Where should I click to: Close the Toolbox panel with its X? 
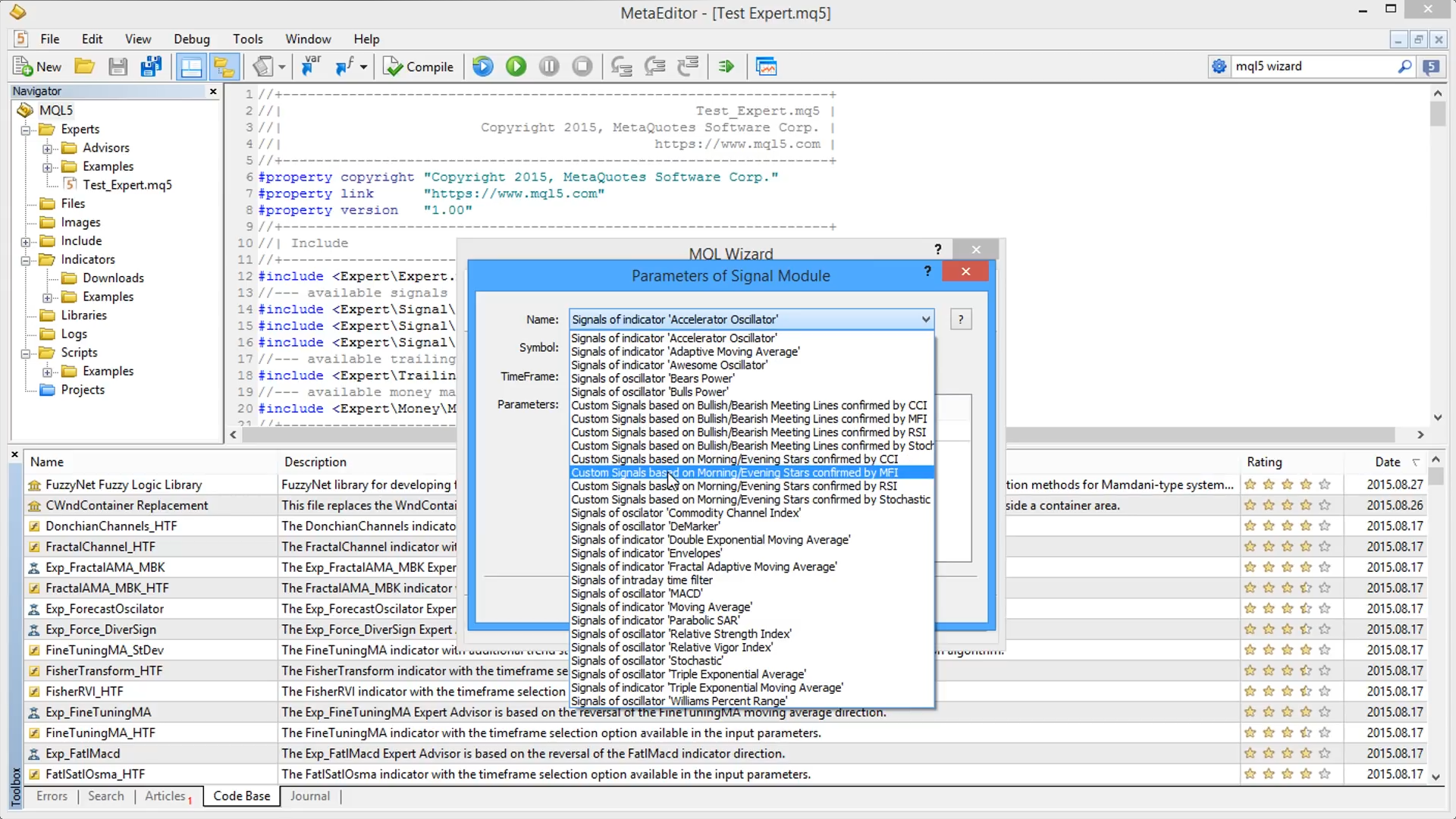(14, 455)
